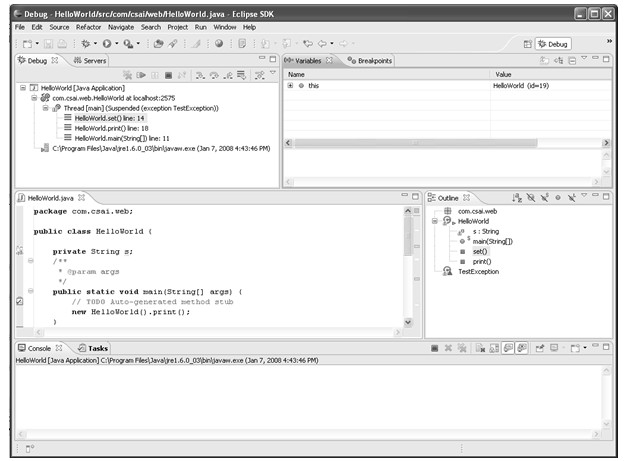Expand the 'this' variable row
The image size is (625, 461).
click(291, 85)
